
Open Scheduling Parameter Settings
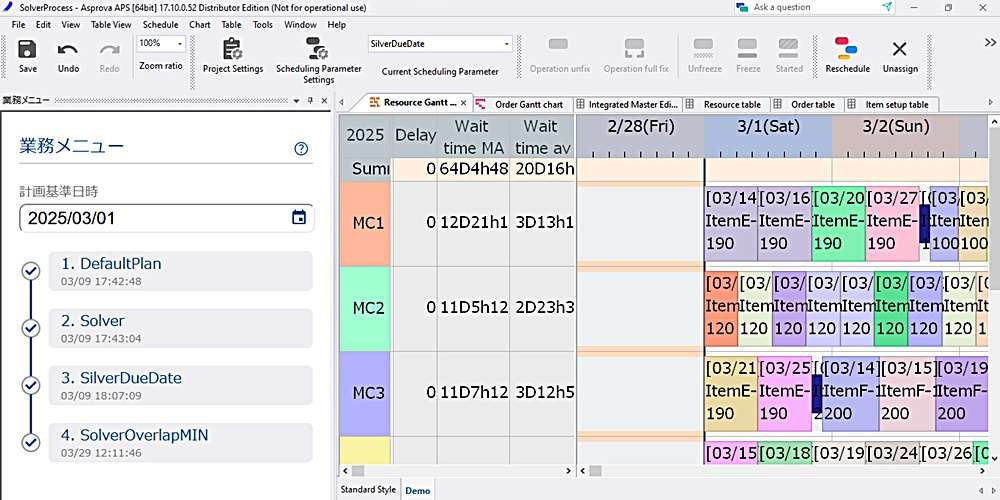point(318,50)
